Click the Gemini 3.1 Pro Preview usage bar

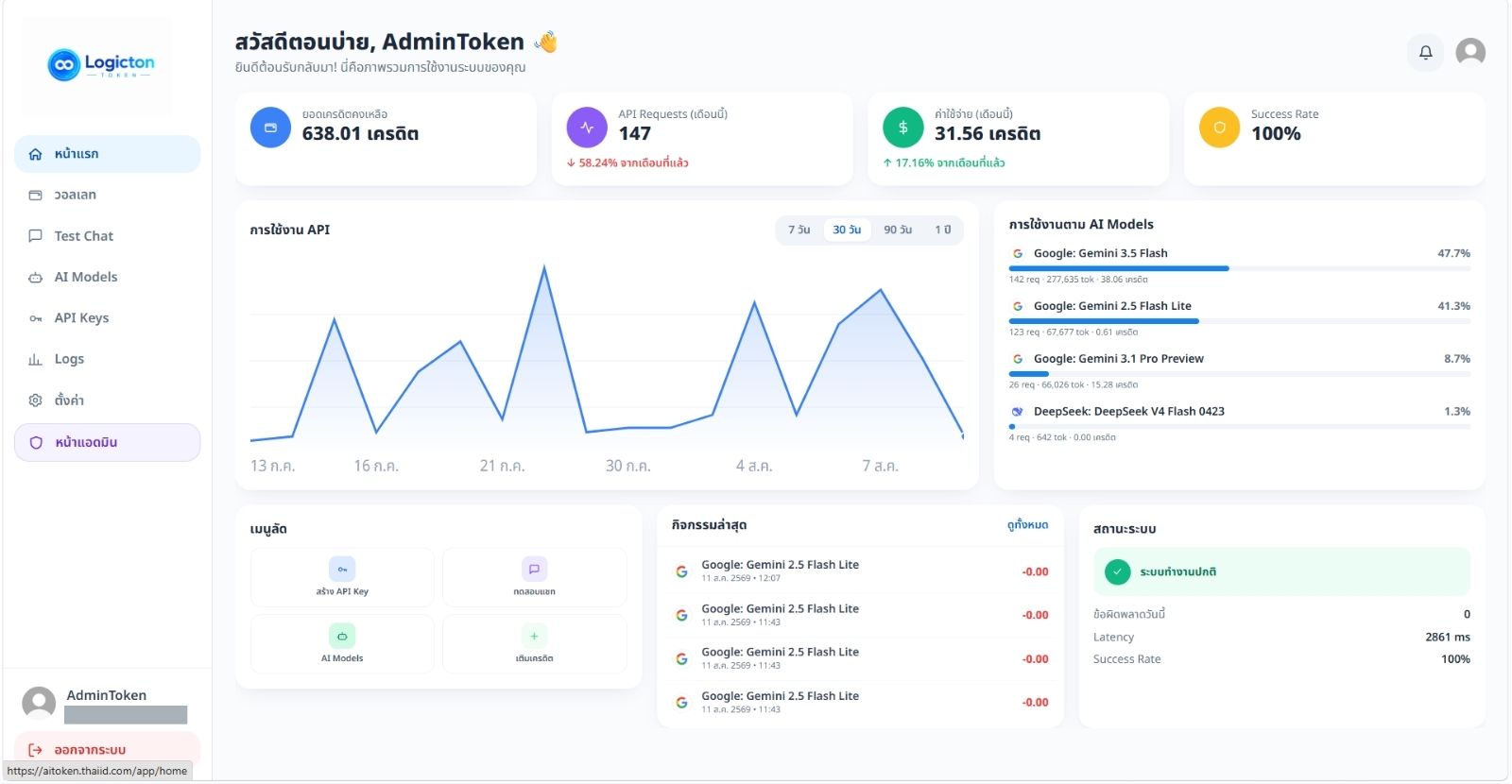click(1239, 374)
